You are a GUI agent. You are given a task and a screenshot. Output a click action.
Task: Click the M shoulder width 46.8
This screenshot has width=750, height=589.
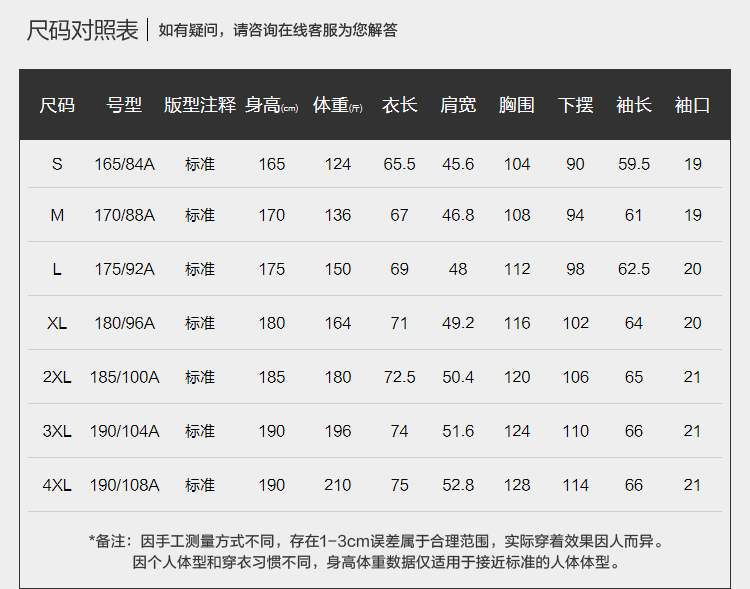pos(458,215)
